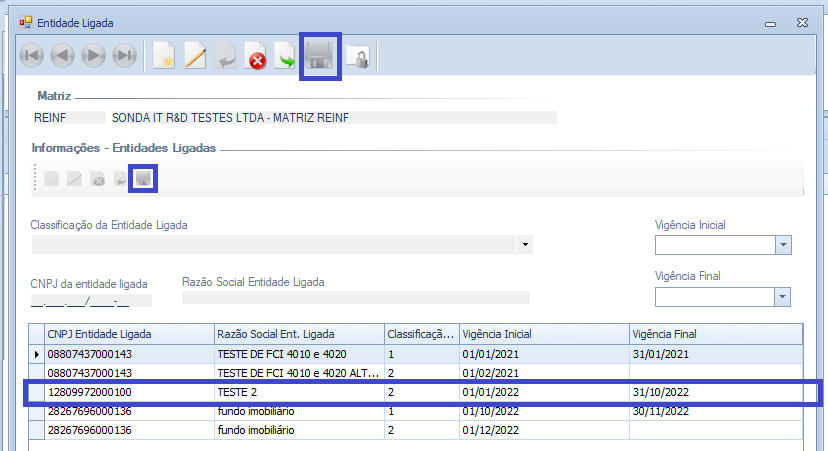Go to the previous record

(63, 56)
